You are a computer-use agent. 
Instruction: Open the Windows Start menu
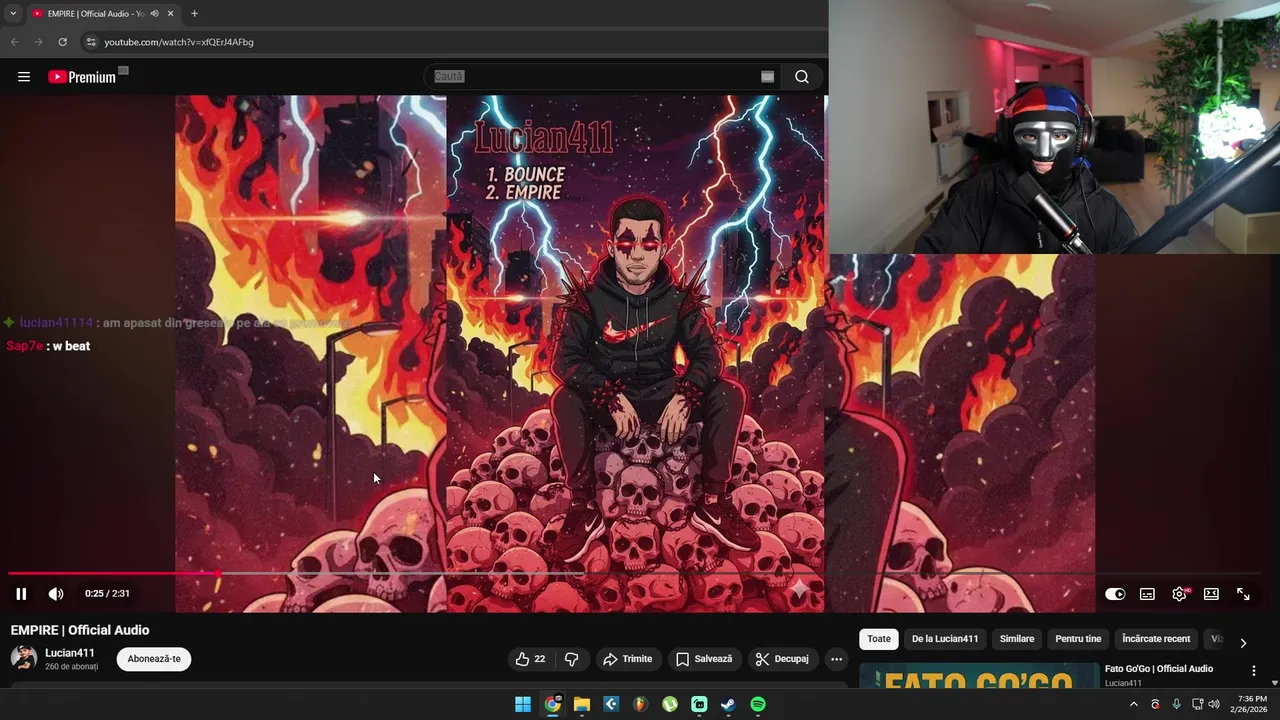pyautogui.click(x=523, y=705)
